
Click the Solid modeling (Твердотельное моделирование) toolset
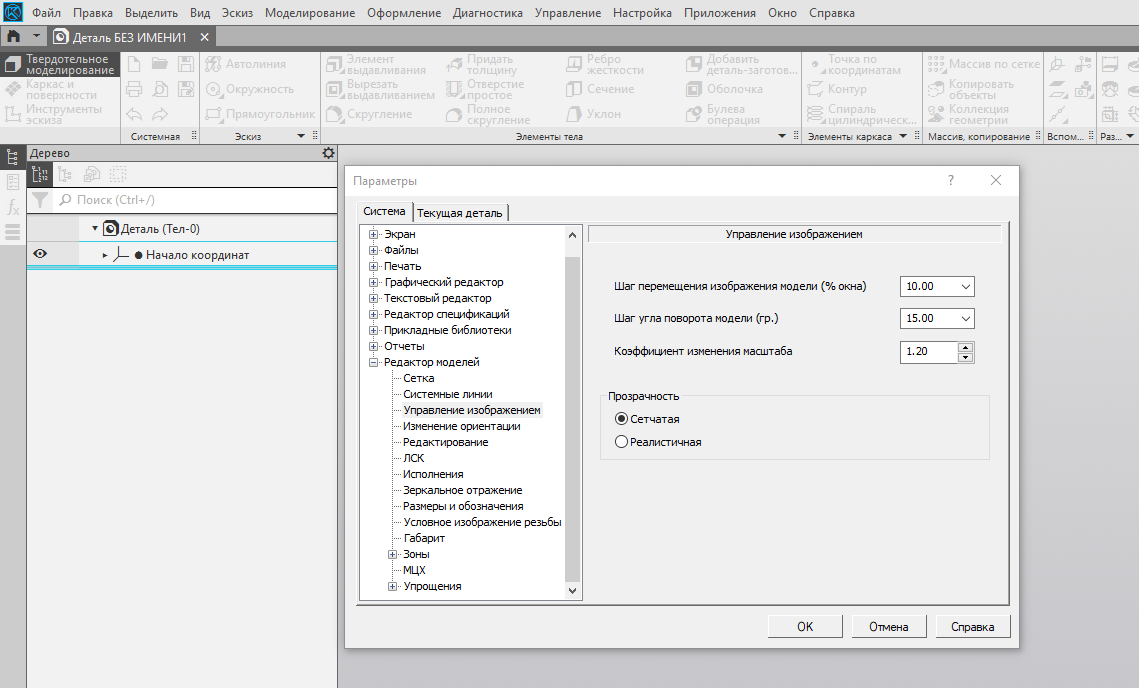pos(59,65)
